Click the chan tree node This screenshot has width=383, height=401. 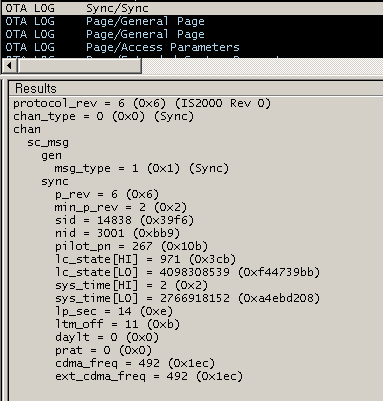[27, 129]
